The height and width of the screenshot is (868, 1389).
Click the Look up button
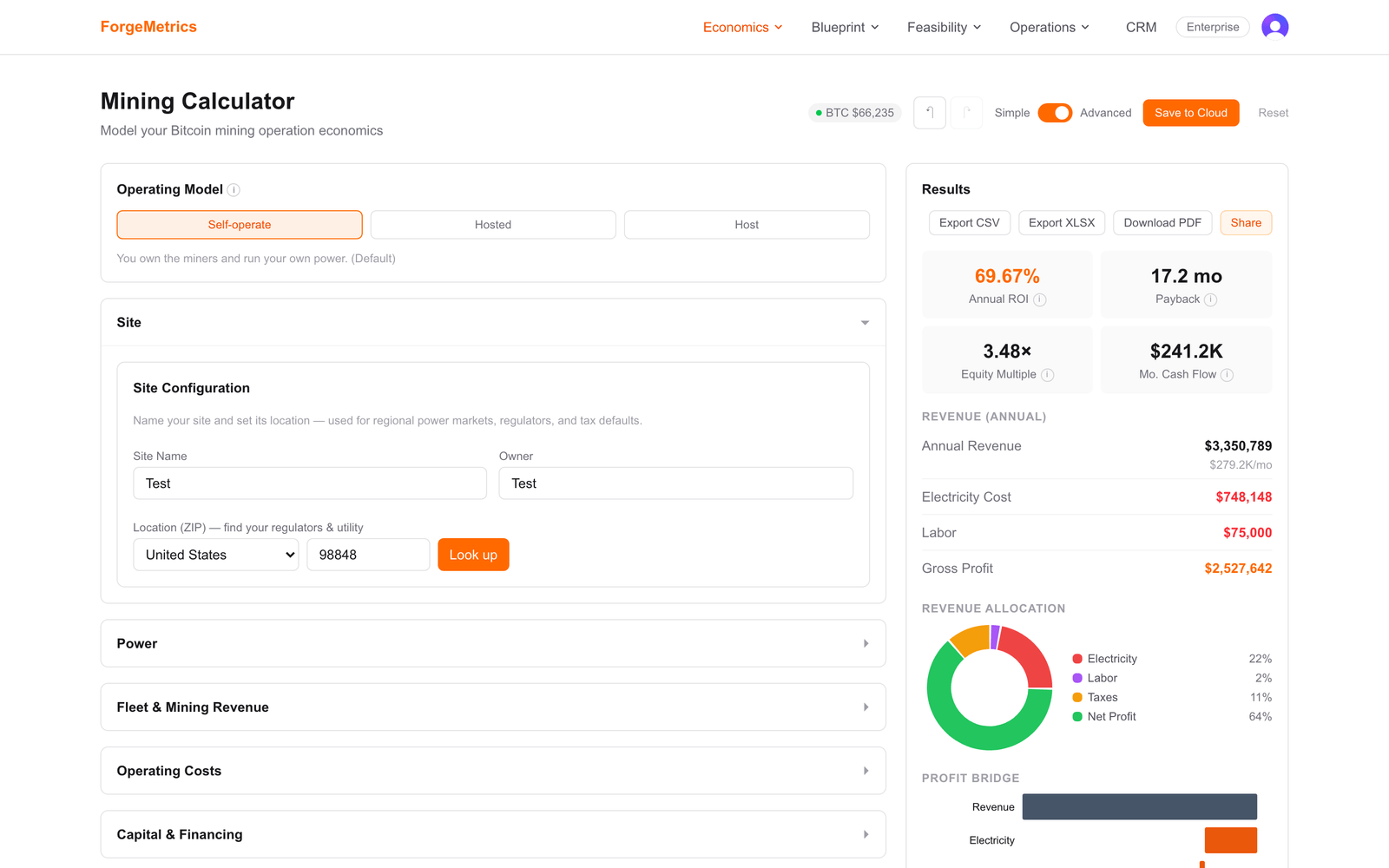(x=473, y=555)
